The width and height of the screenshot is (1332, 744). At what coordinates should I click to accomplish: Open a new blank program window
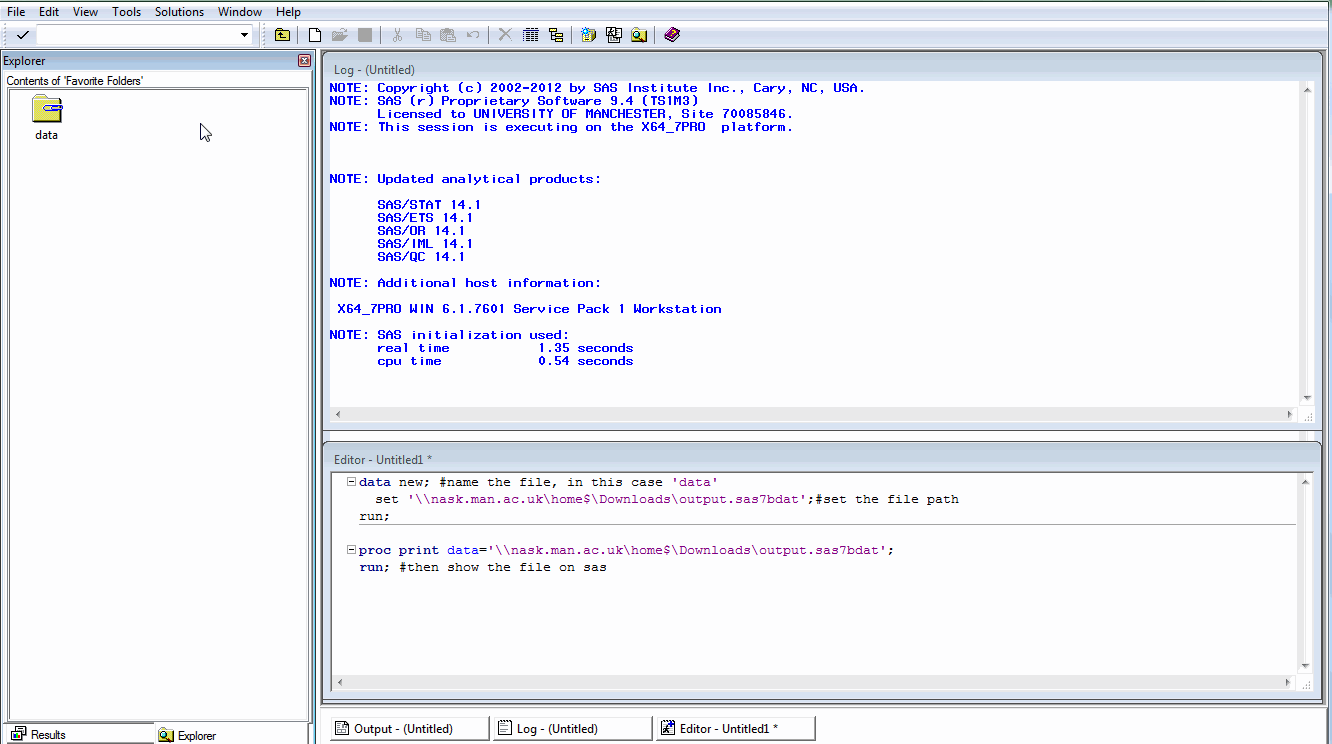(x=314, y=34)
